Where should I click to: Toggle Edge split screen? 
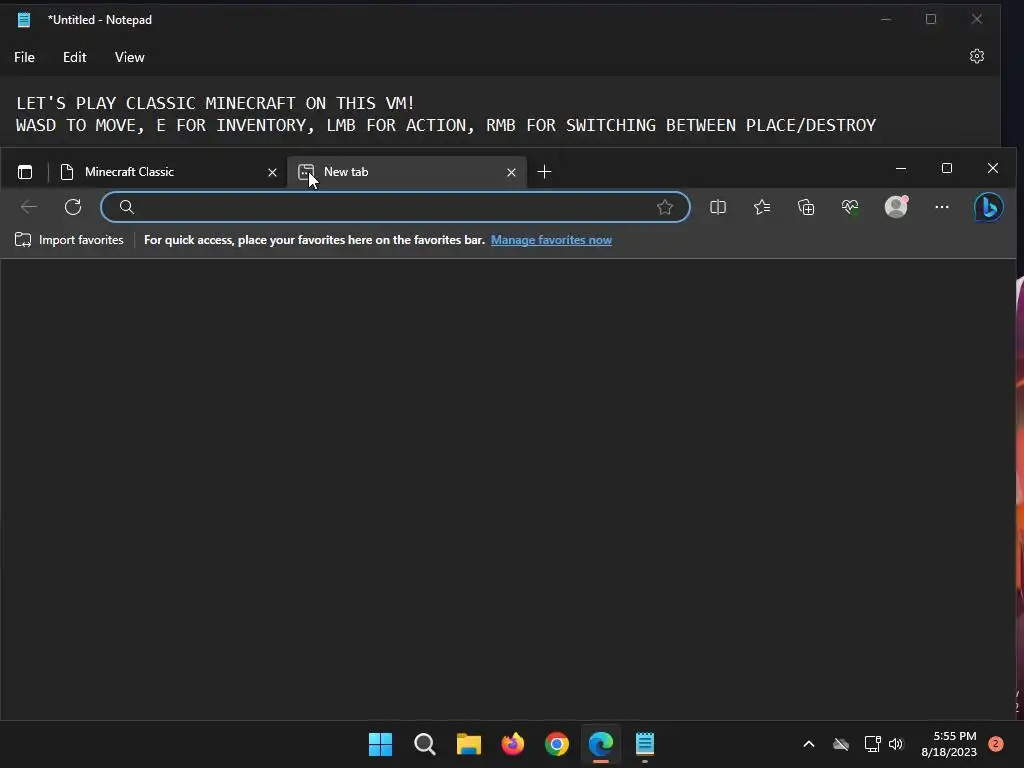point(718,207)
